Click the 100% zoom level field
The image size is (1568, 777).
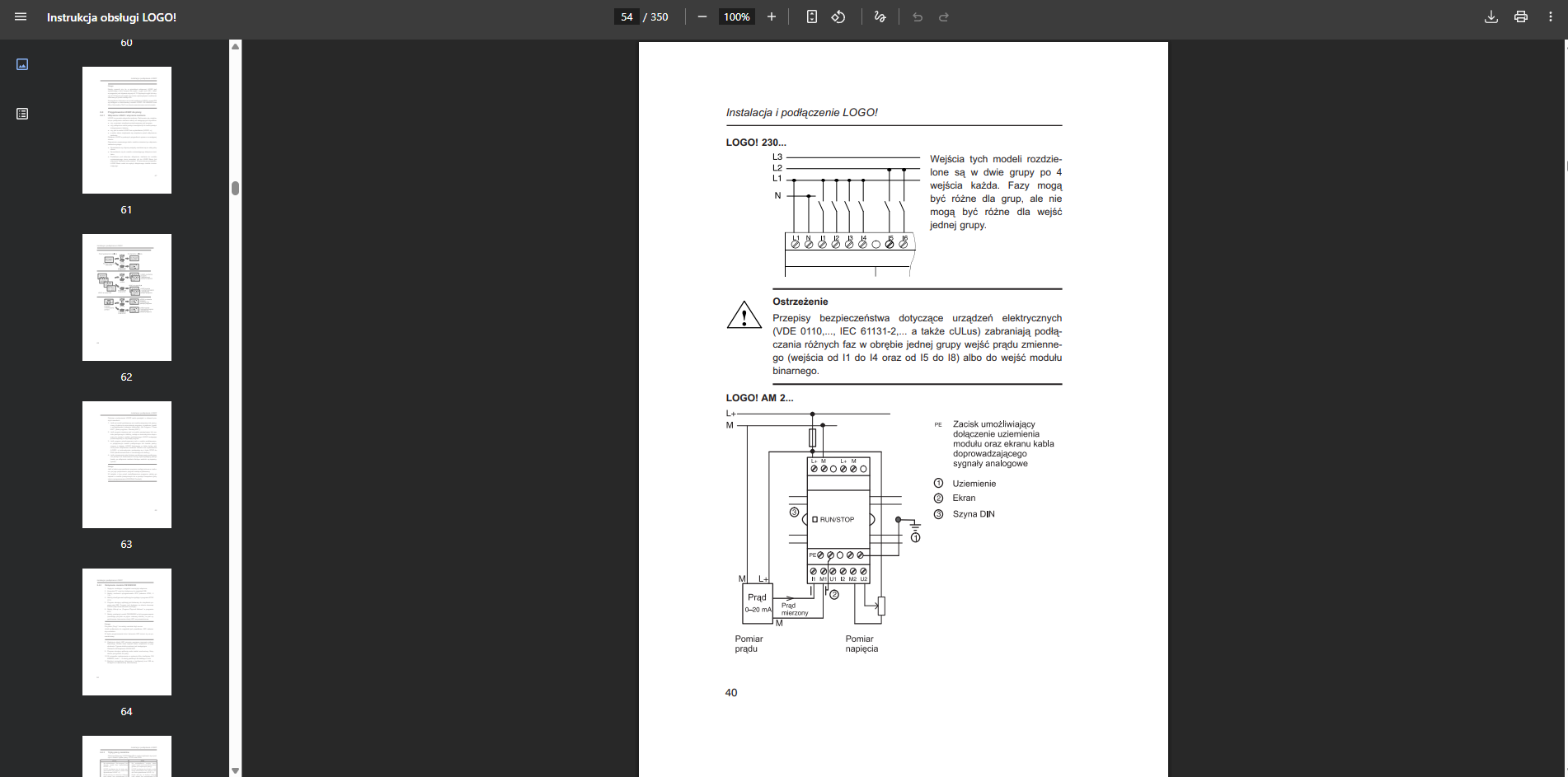[x=736, y=16]
